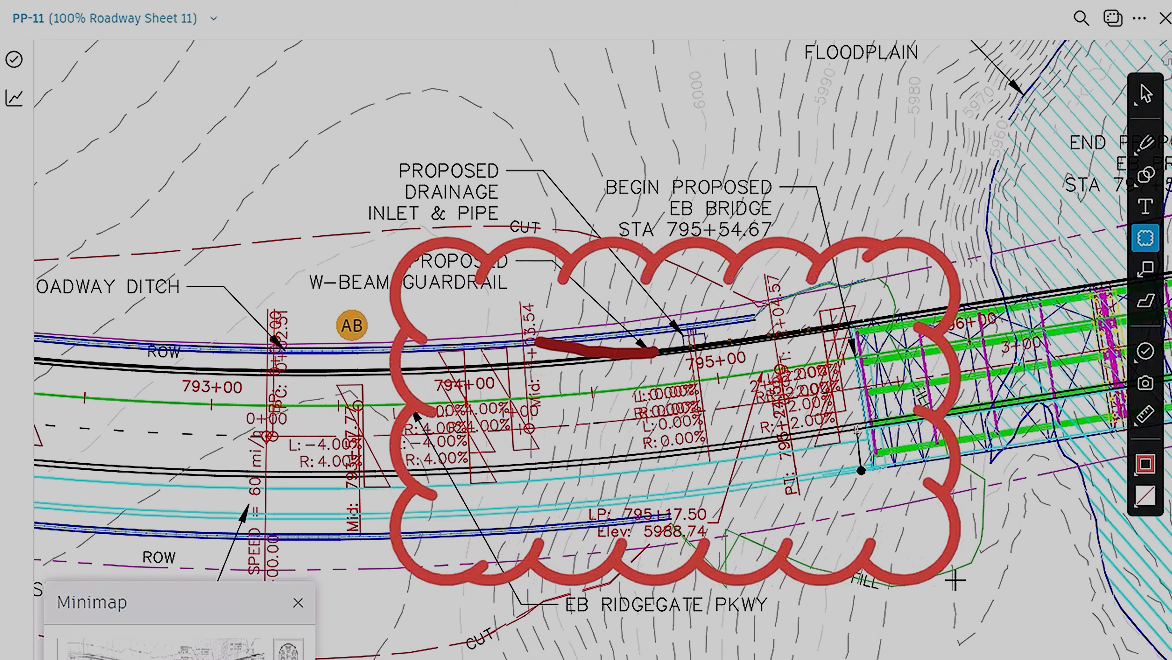Choose the freehand polygon tool
This screenshot has height=660, width=1172.
point(1146,301)
